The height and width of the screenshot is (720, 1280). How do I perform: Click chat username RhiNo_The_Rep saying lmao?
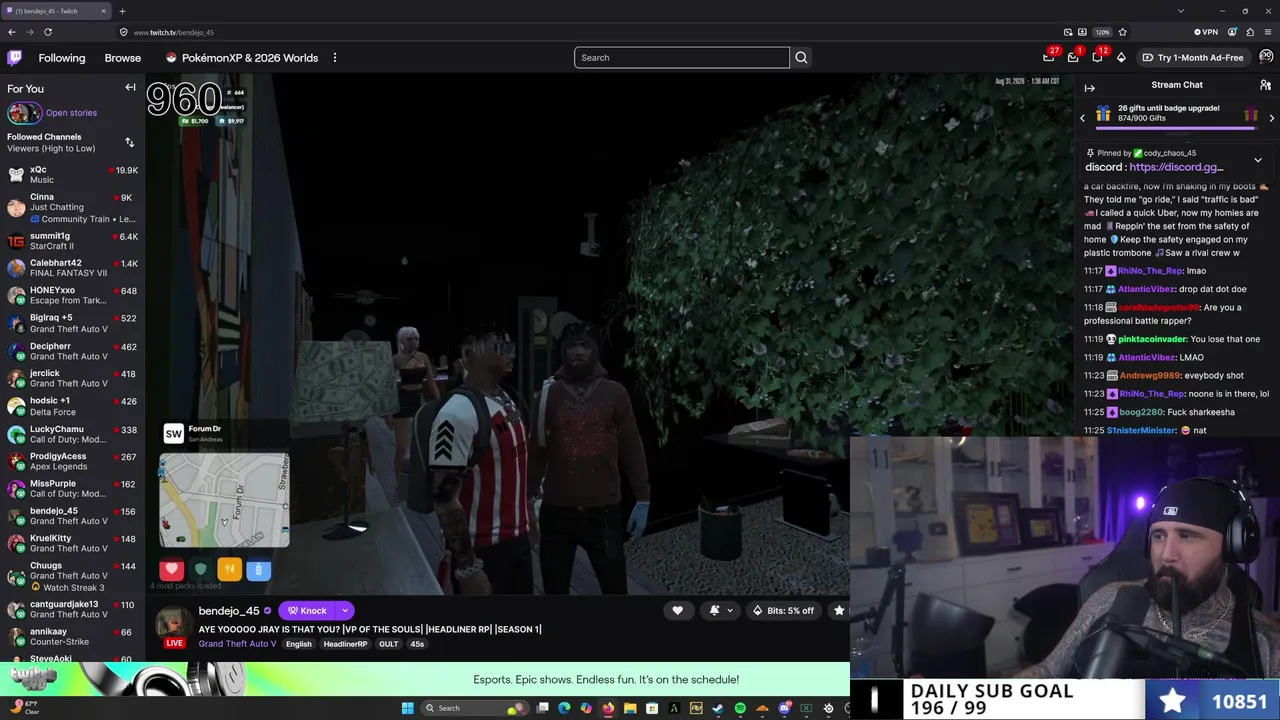point(1150,271)
